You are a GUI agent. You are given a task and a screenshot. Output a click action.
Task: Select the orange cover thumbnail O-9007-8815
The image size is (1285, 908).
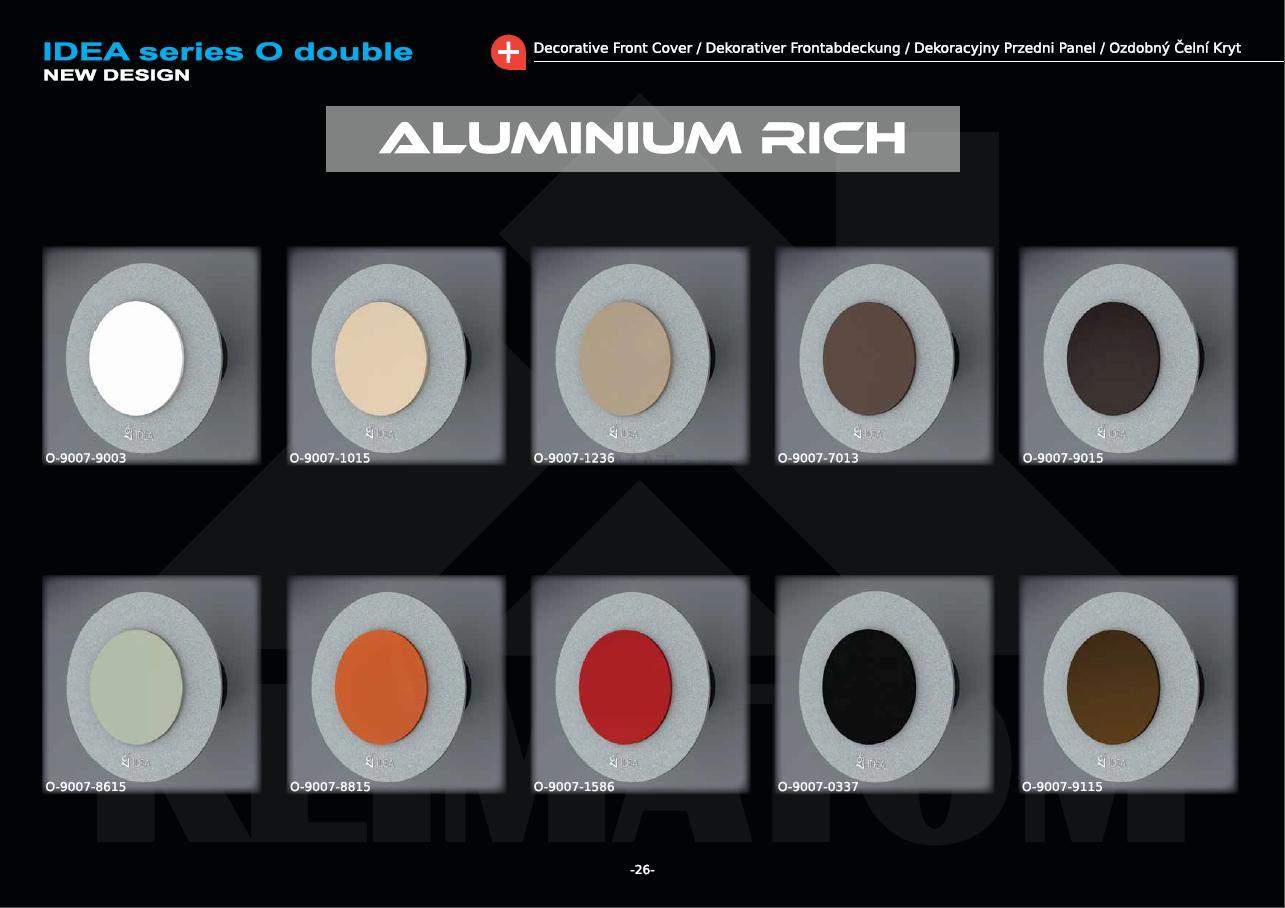coord(396,683)
